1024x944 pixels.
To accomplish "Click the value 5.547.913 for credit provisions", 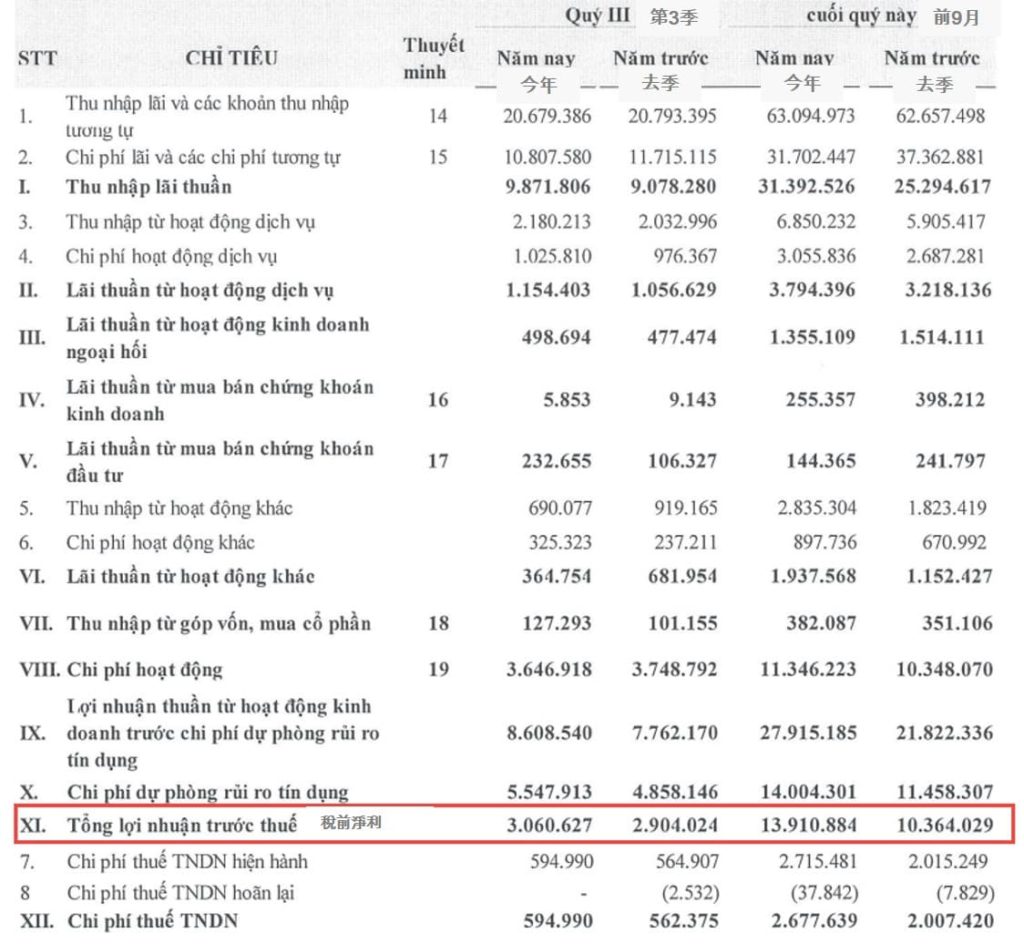I will 545,793.
